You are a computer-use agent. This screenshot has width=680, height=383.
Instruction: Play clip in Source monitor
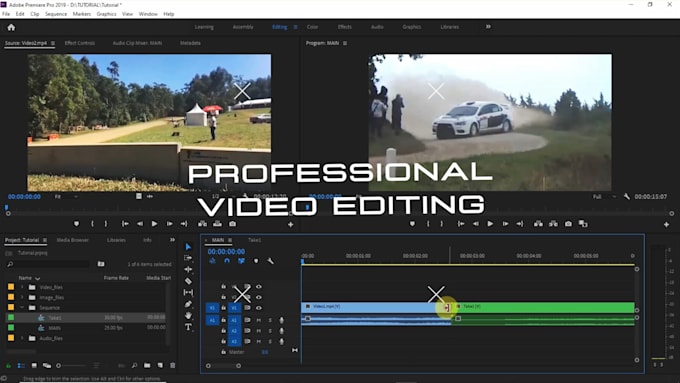point(154,224)
